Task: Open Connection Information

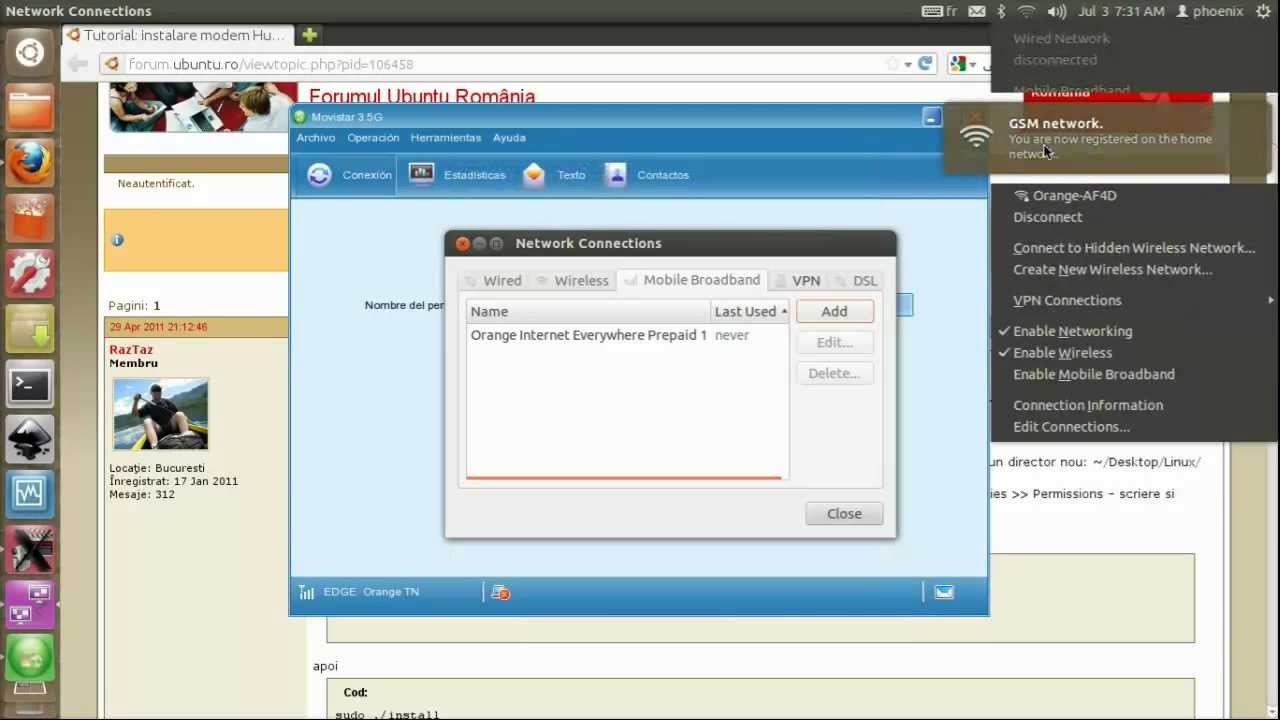Action: (x=1088, y=405)
